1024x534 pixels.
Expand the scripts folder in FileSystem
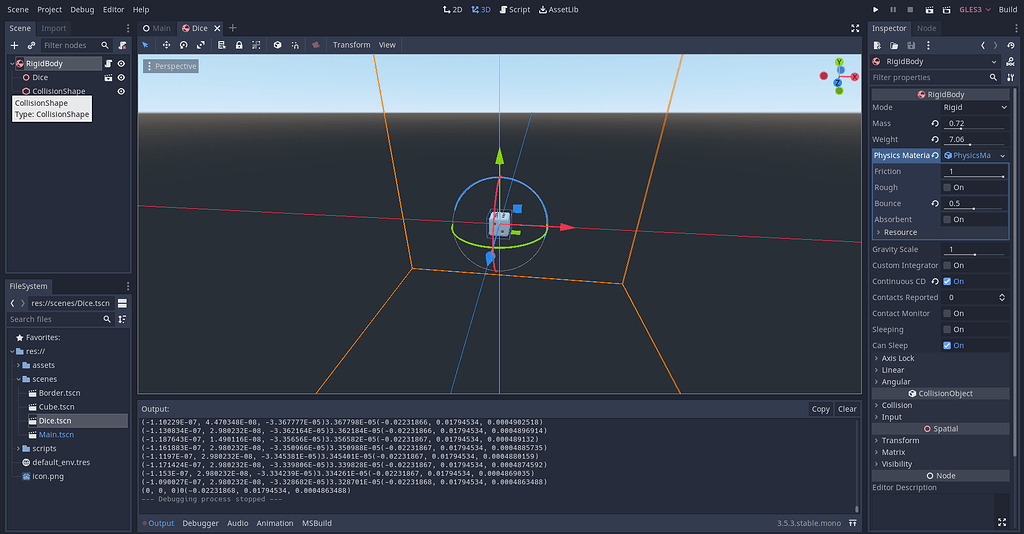pos(18,448)
